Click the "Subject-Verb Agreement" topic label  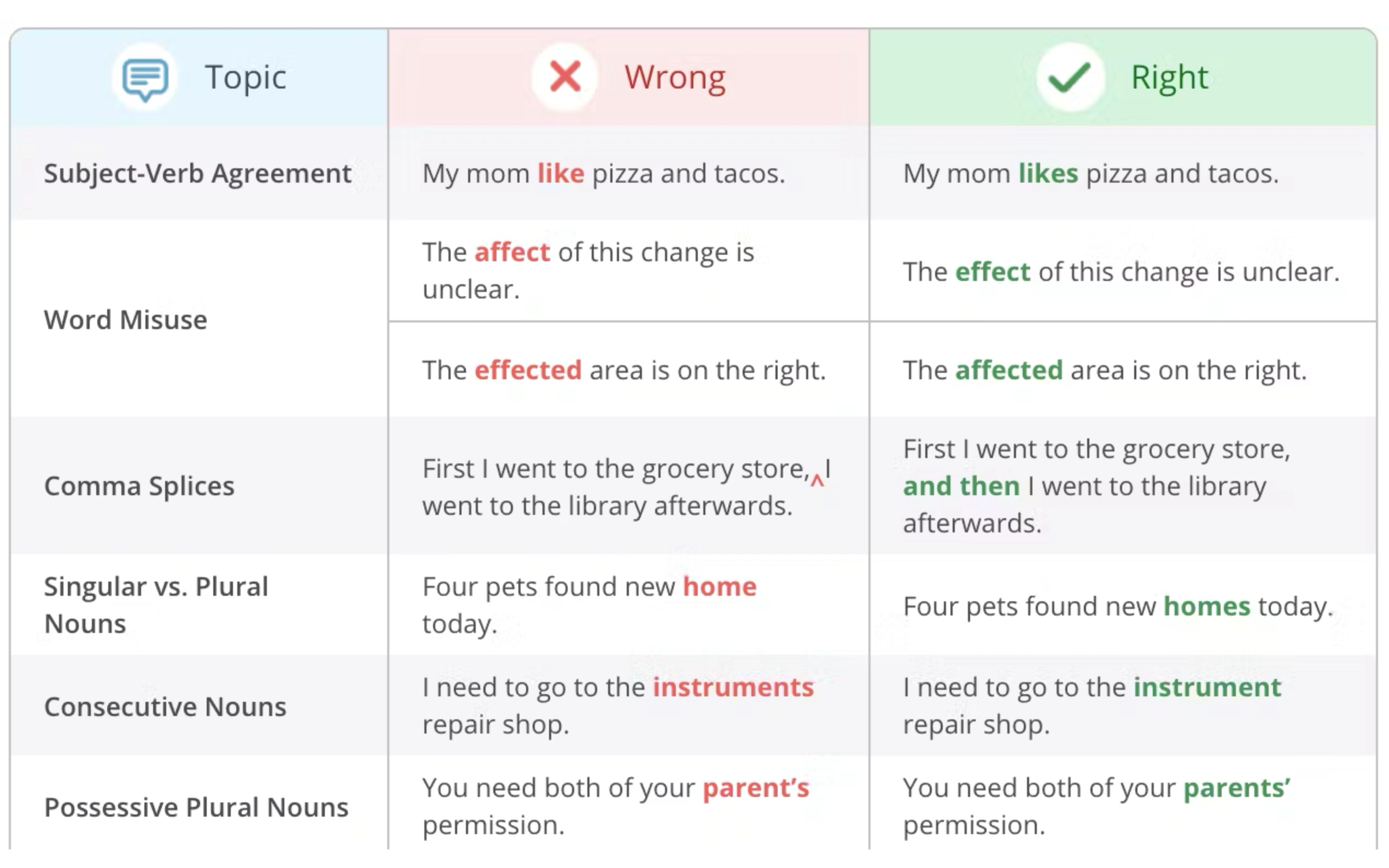click(x=197, y=173)
